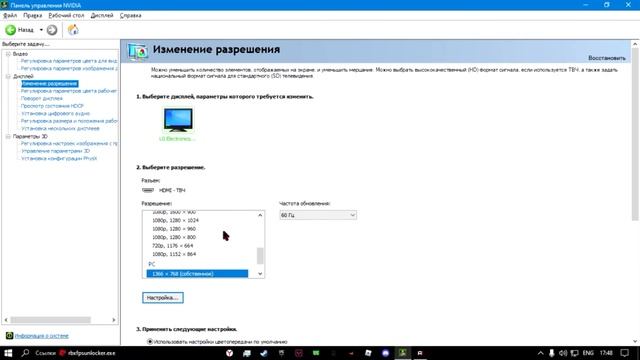Open Регулировка настроек изображения с просмотром

click(69, 144)
